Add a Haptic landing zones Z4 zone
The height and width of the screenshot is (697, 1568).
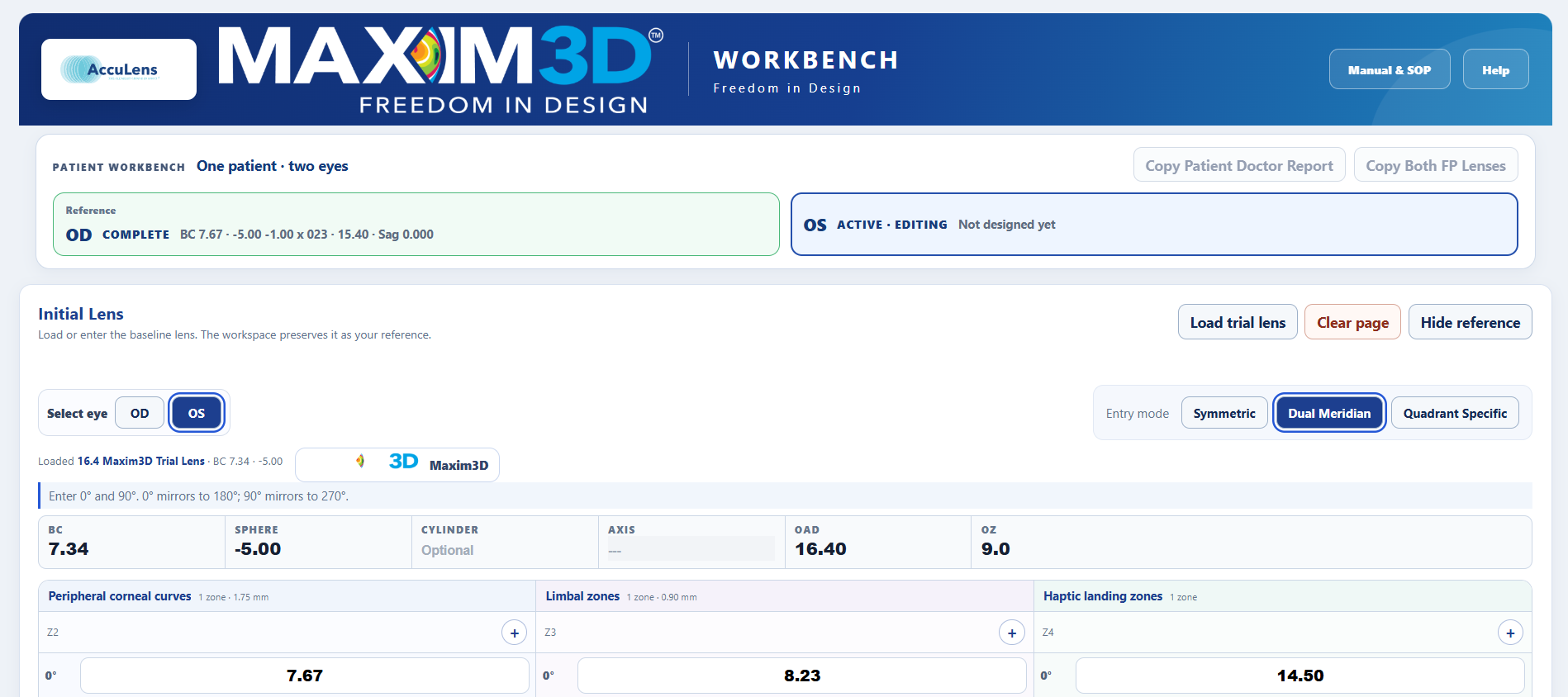1510,633
